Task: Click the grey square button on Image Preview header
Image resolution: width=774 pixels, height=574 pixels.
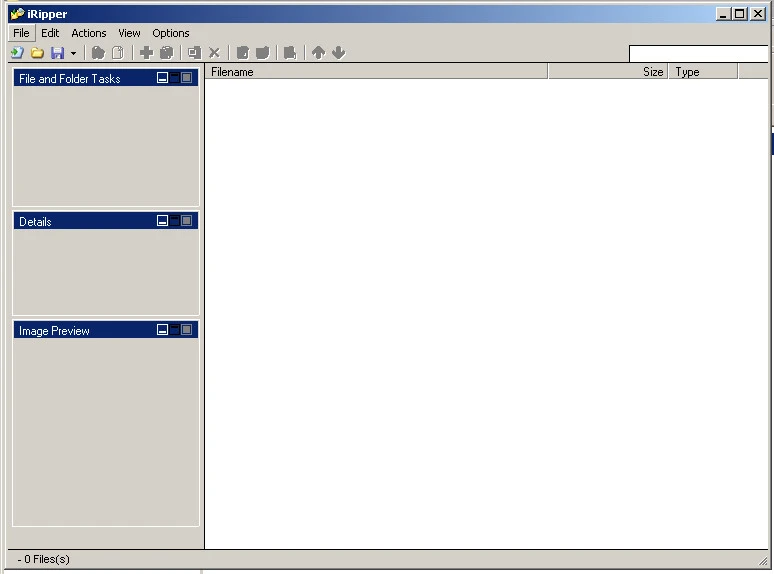Action: [187, 330]
